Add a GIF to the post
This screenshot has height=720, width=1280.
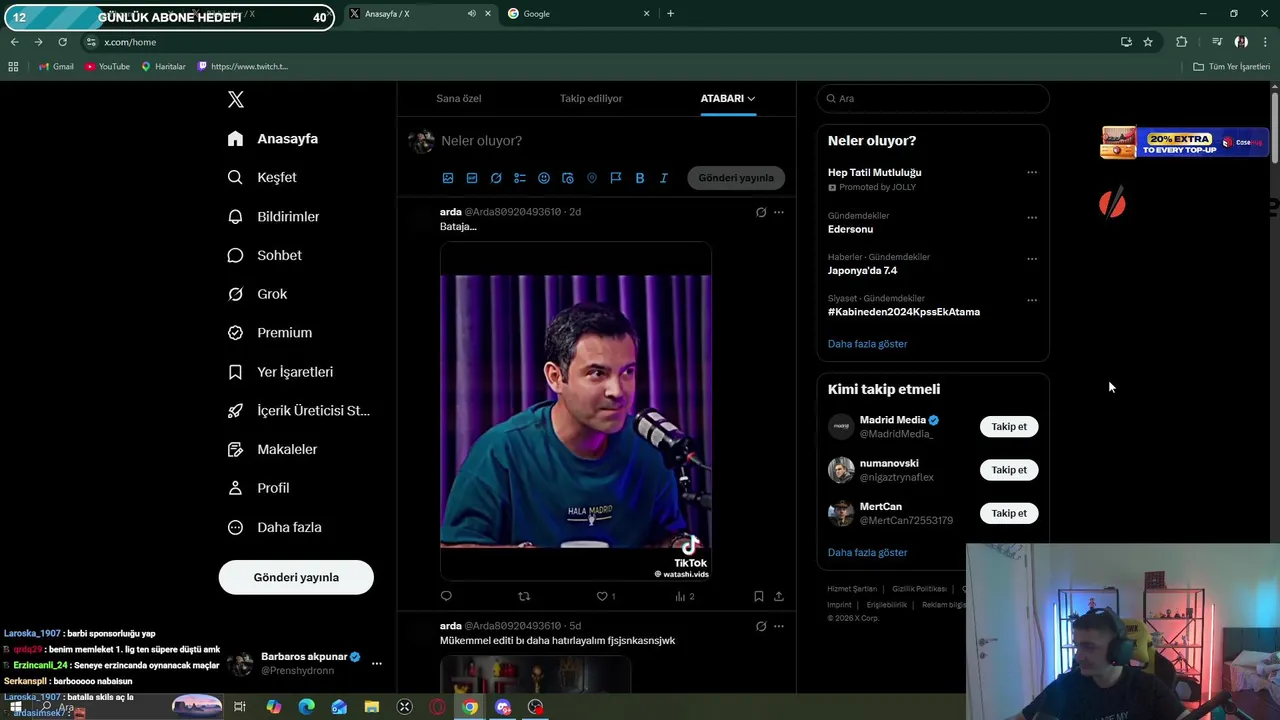click(472, 178)
